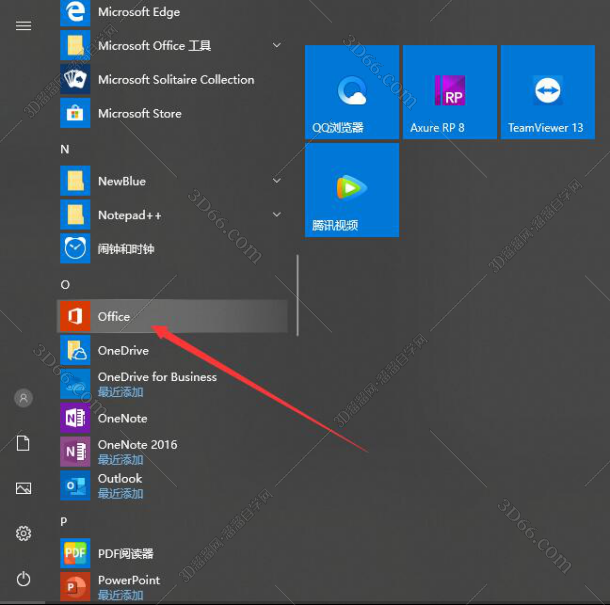Open Settings gear icon
610x605 pixels.
(23, 533)
